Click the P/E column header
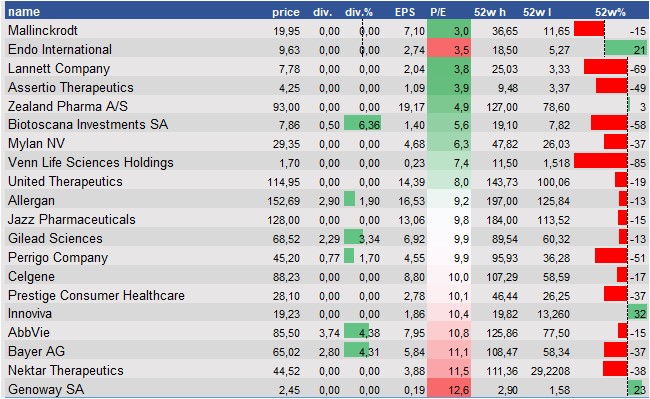650x399 pixels. pyautogui.click(x=438, y=12)
